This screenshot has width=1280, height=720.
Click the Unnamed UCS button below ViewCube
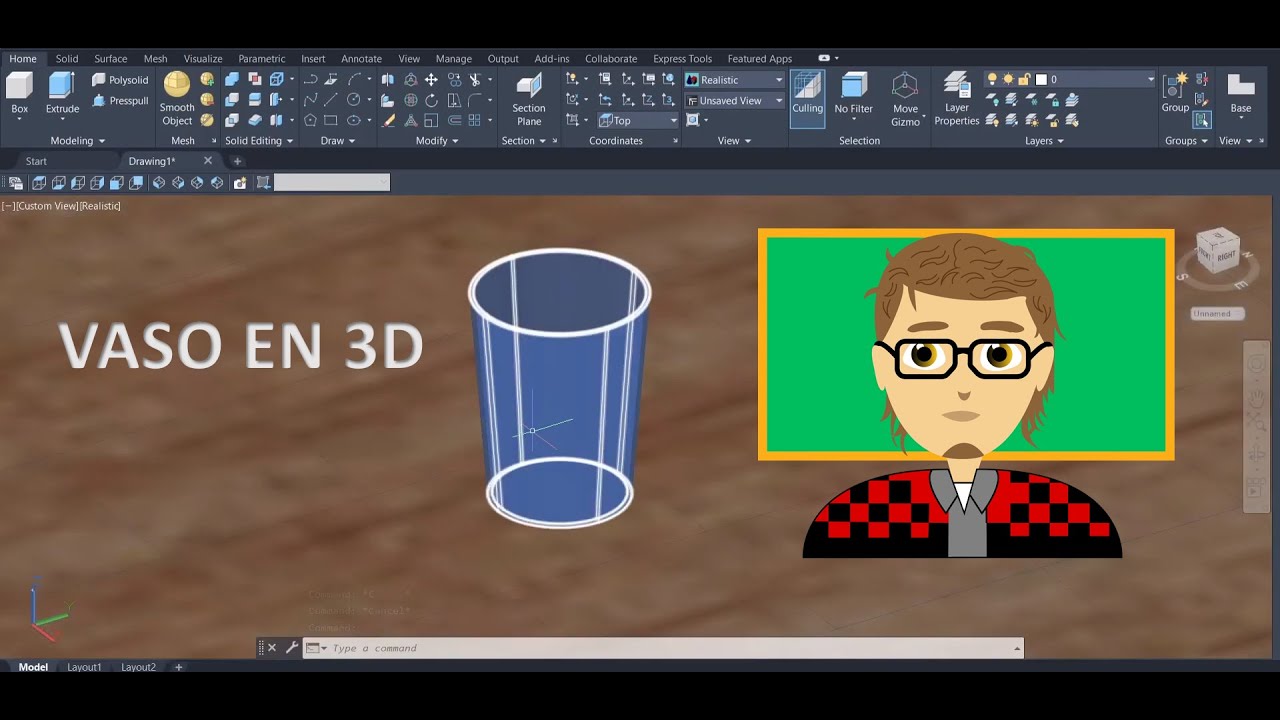(1217, 313)
